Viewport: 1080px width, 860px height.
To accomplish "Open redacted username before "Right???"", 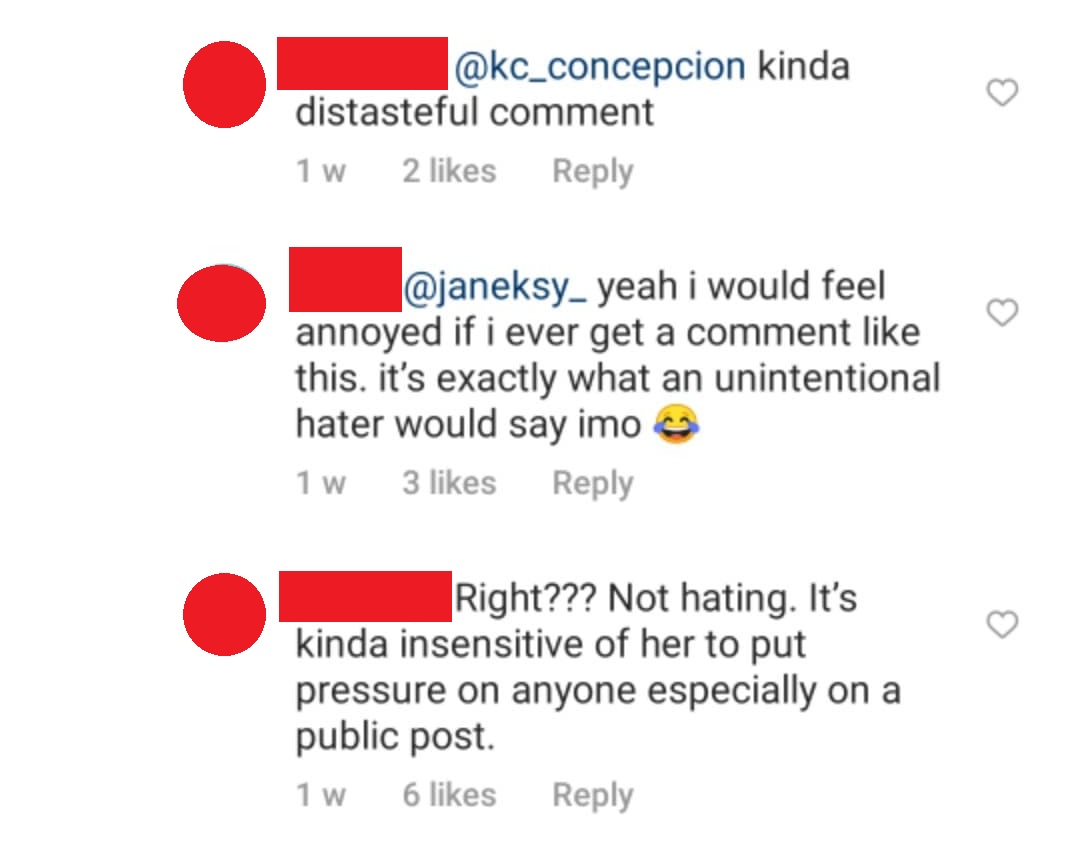I will point(366,596).
